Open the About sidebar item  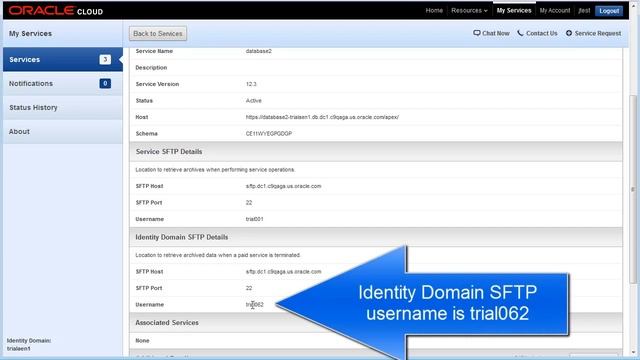(x=62, y=132)
